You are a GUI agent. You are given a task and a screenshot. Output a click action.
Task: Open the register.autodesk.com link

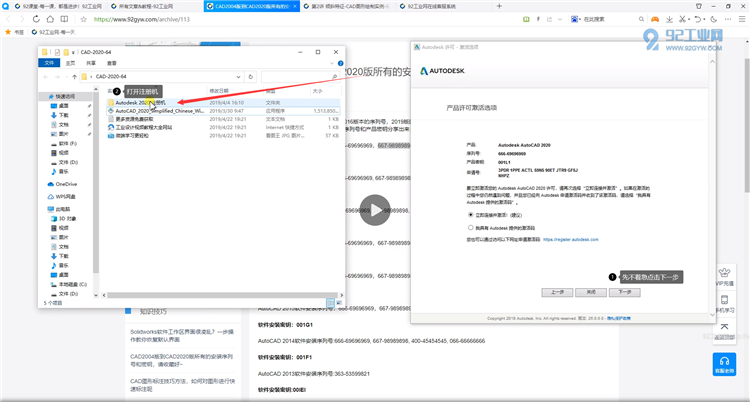(x=571, y=239)
